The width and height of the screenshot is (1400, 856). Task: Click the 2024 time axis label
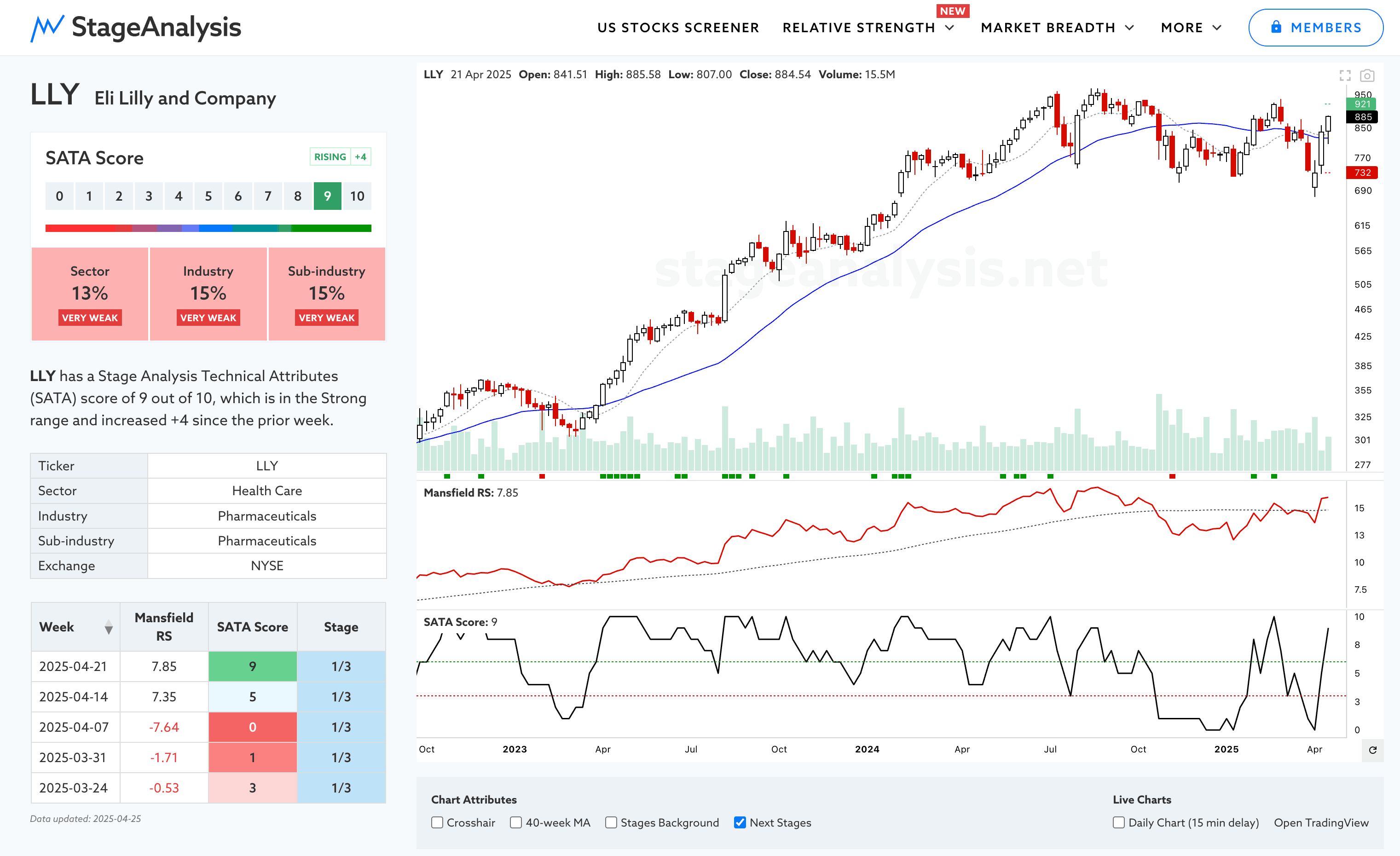tap(867, 749)
